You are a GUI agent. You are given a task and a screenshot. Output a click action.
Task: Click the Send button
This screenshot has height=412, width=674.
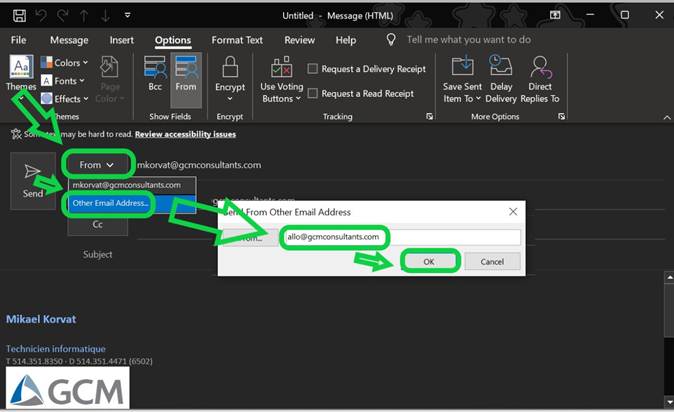[x=33, y=181]
